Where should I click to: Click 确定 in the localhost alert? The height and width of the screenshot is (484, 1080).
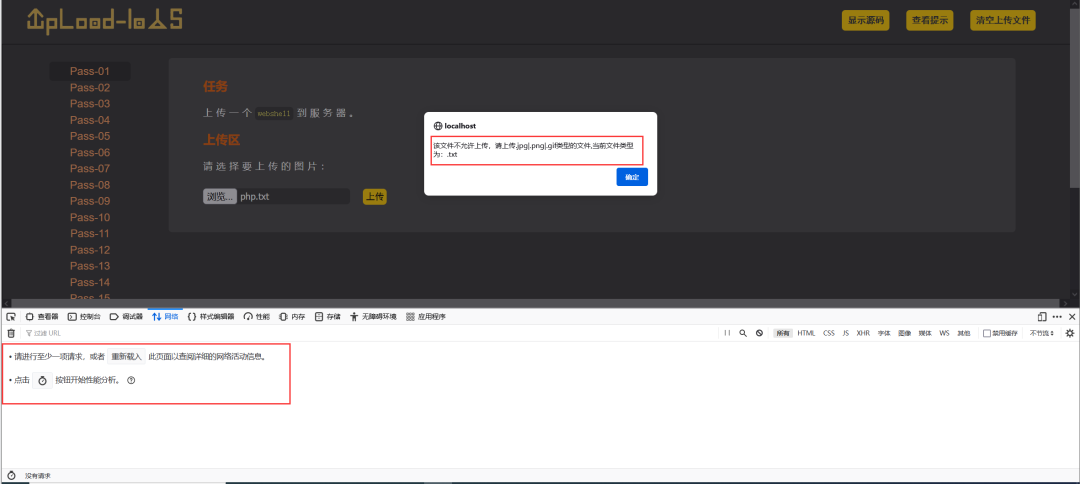pos(632,177)
